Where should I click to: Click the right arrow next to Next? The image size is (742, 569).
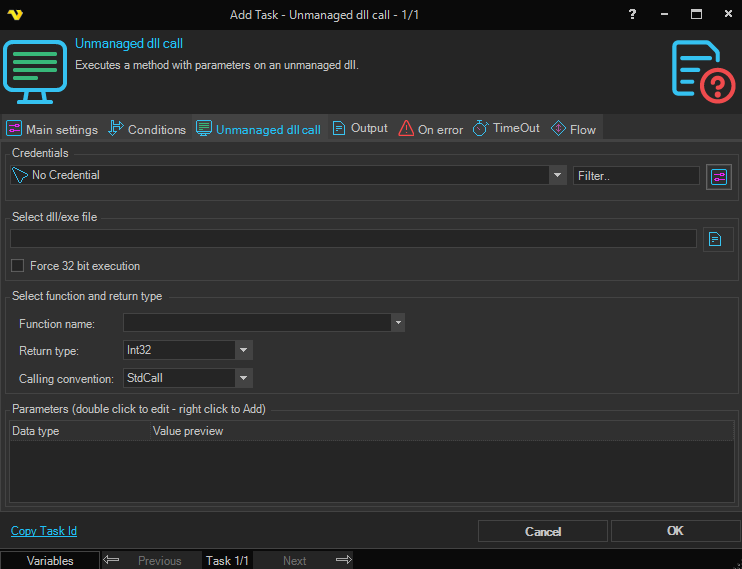tap(344, 560)
